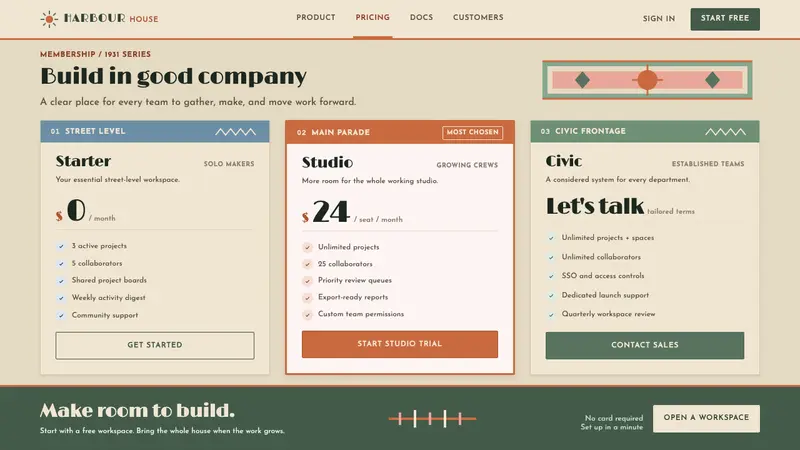Click the 'Quarterly workspace review' check icon
This screenshot has width=800, height=450.
(551, 315)
